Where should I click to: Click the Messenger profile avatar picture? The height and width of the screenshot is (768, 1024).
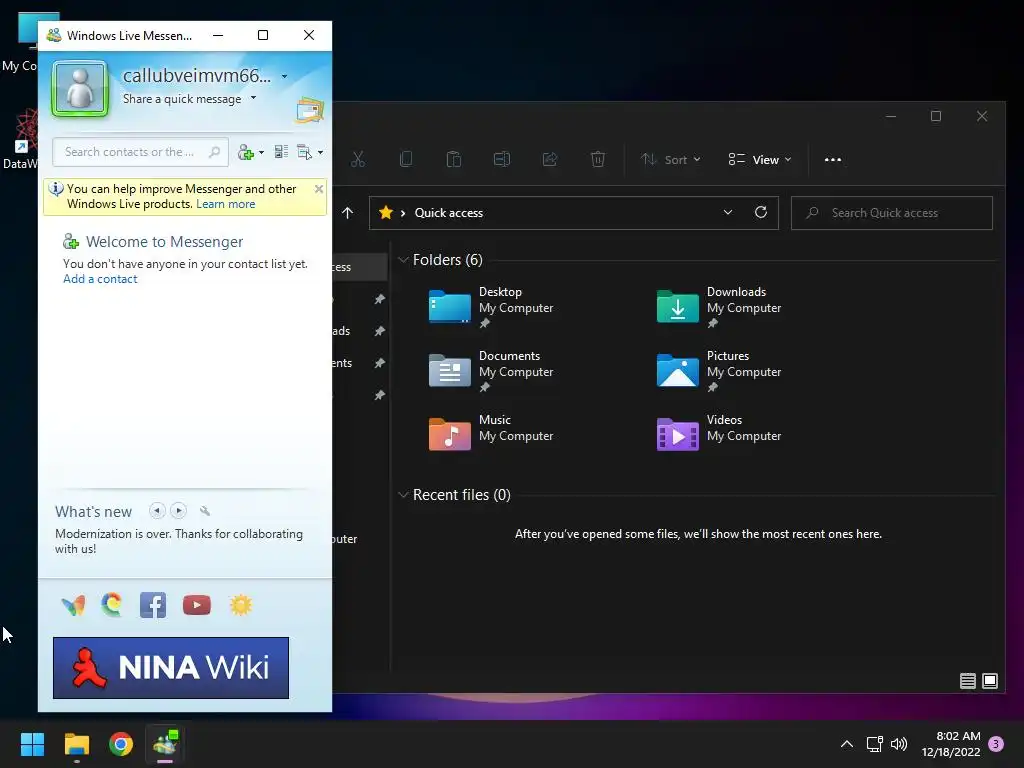click(80, 88)
